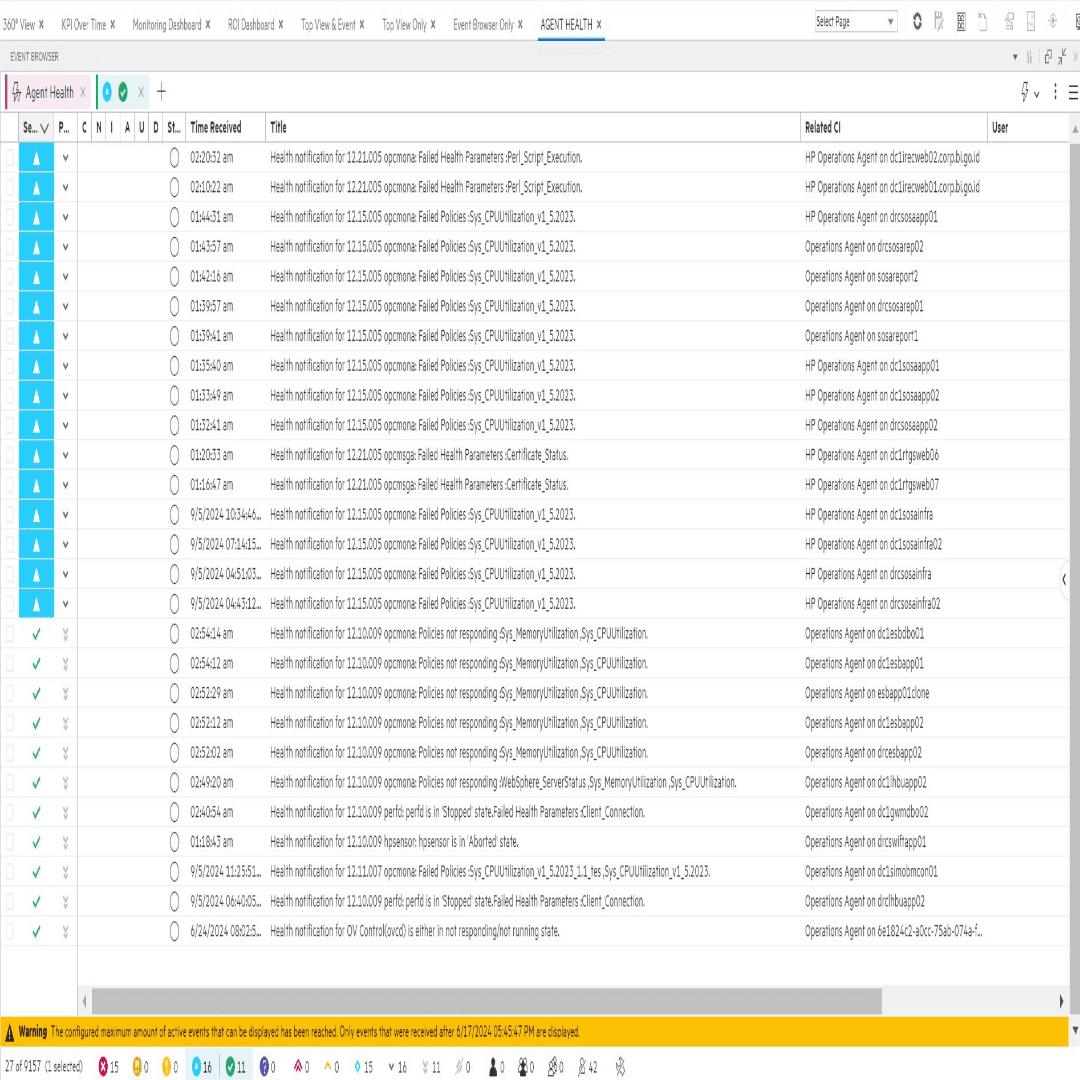Expand priority chevron on 01:44:31 am event

(x=65, y=217)
